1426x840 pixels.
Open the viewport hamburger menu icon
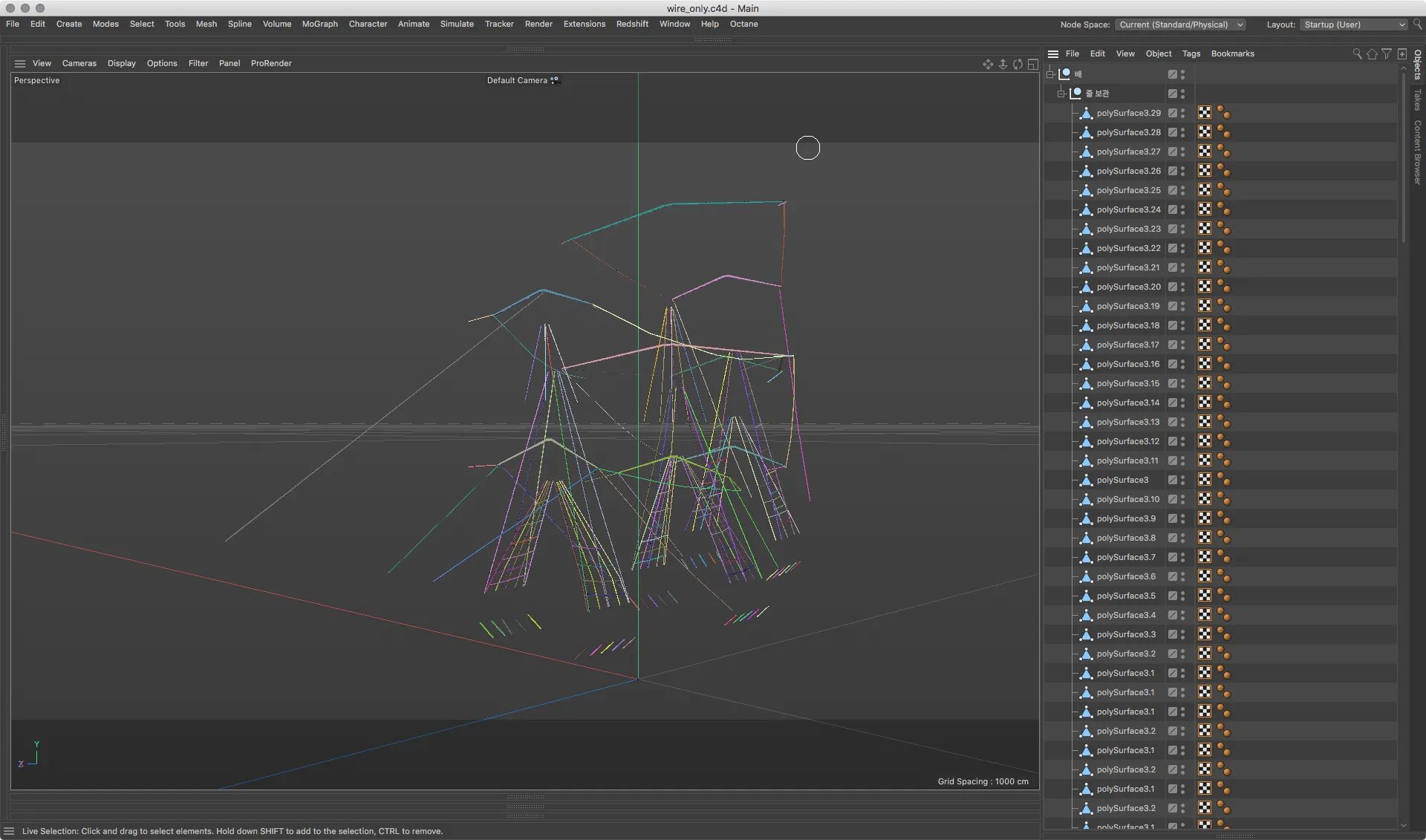click(x=20, y=64)
